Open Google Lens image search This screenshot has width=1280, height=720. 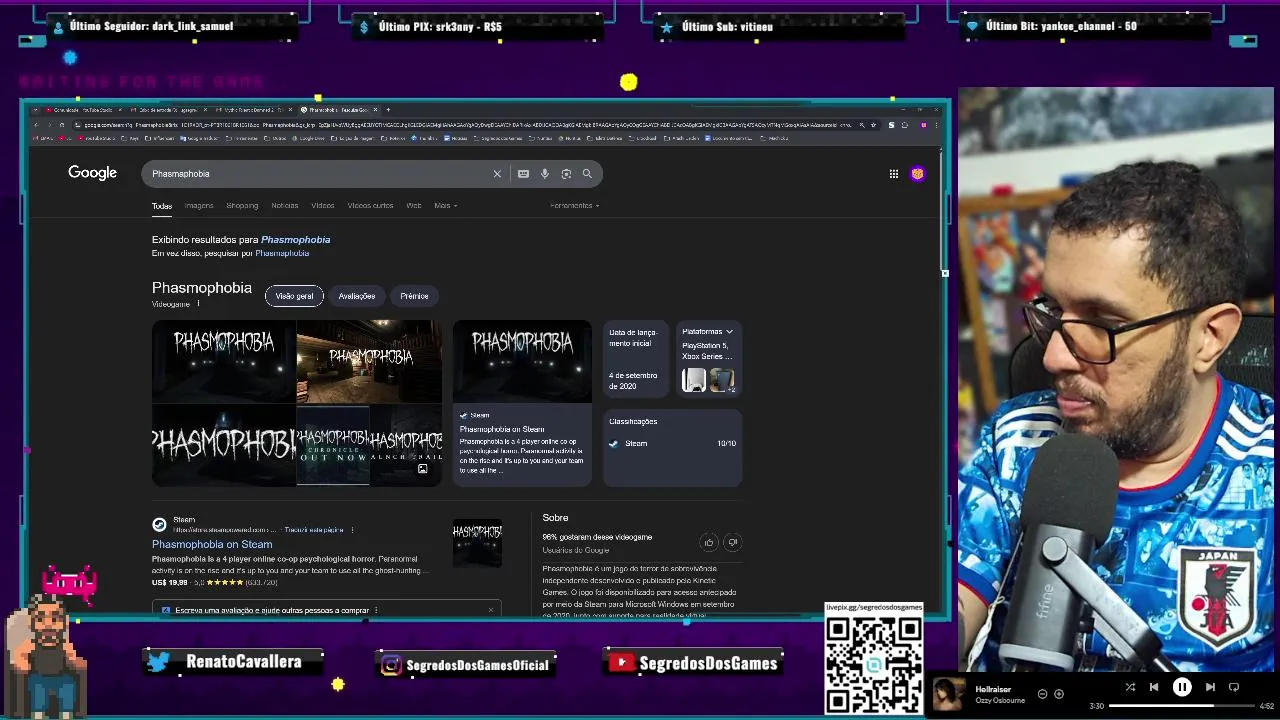click(566, 174)
